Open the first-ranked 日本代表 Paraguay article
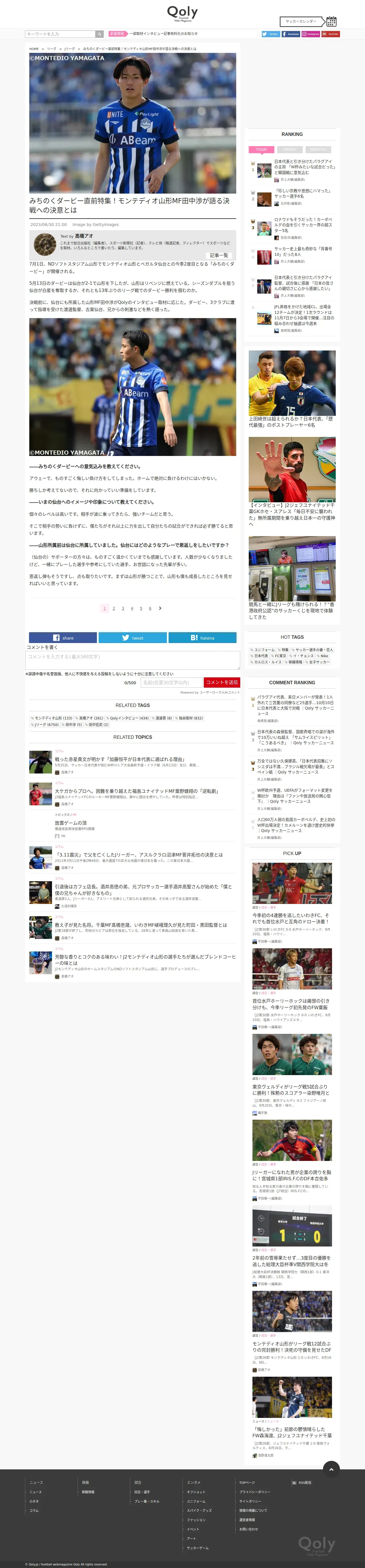365x1568 pixels. [x=304, y=167]
